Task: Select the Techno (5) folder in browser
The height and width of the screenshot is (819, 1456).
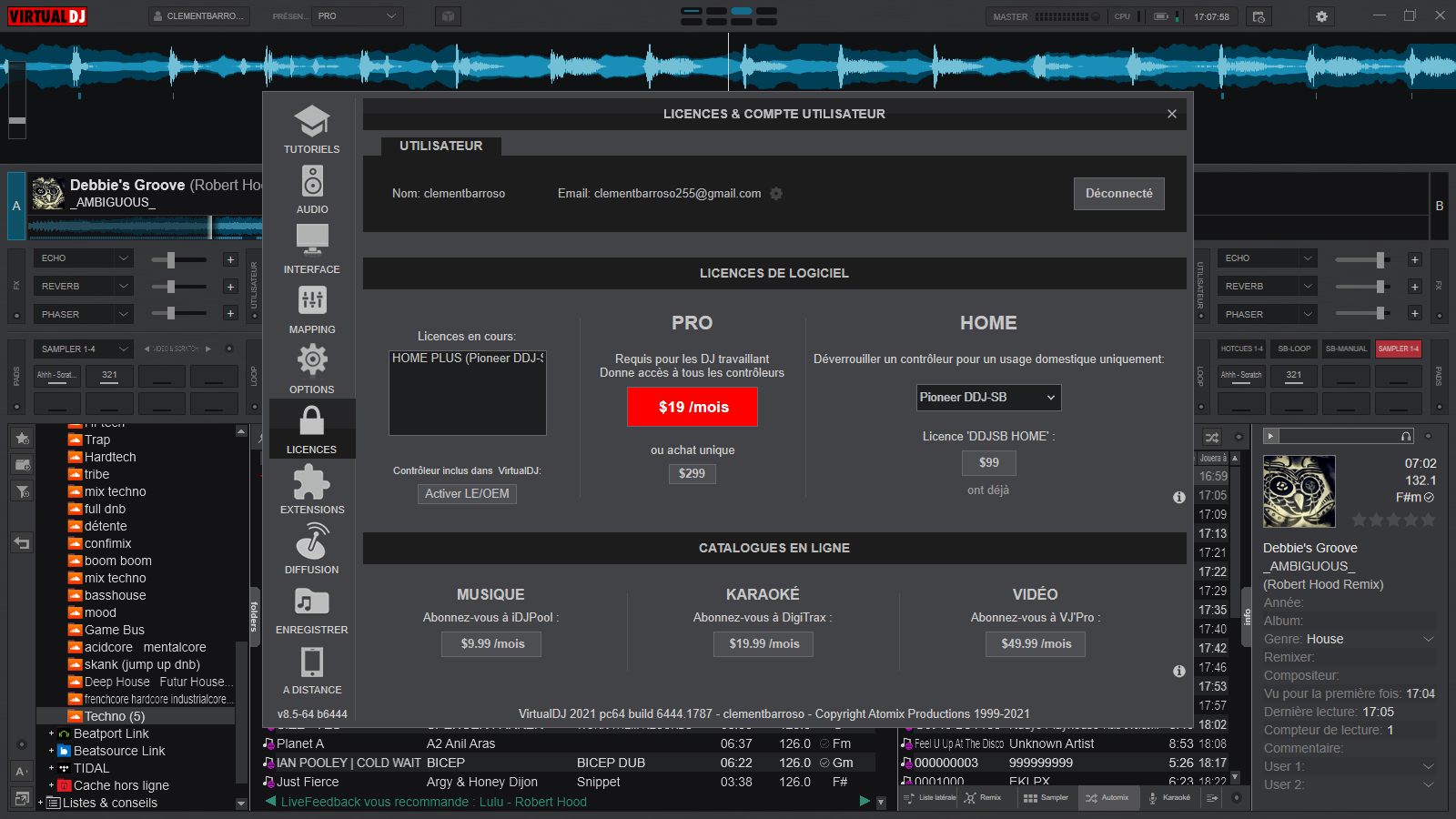Action: coord(136,716)
